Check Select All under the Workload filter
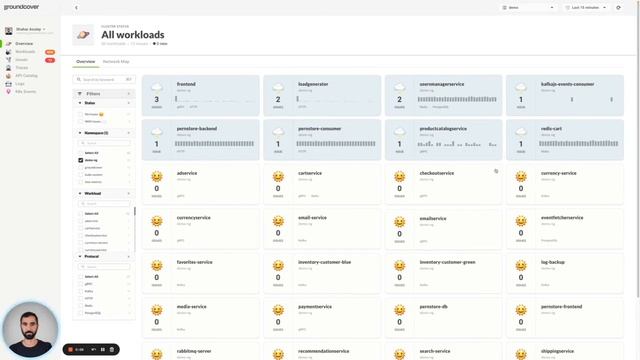 (80, 213)
